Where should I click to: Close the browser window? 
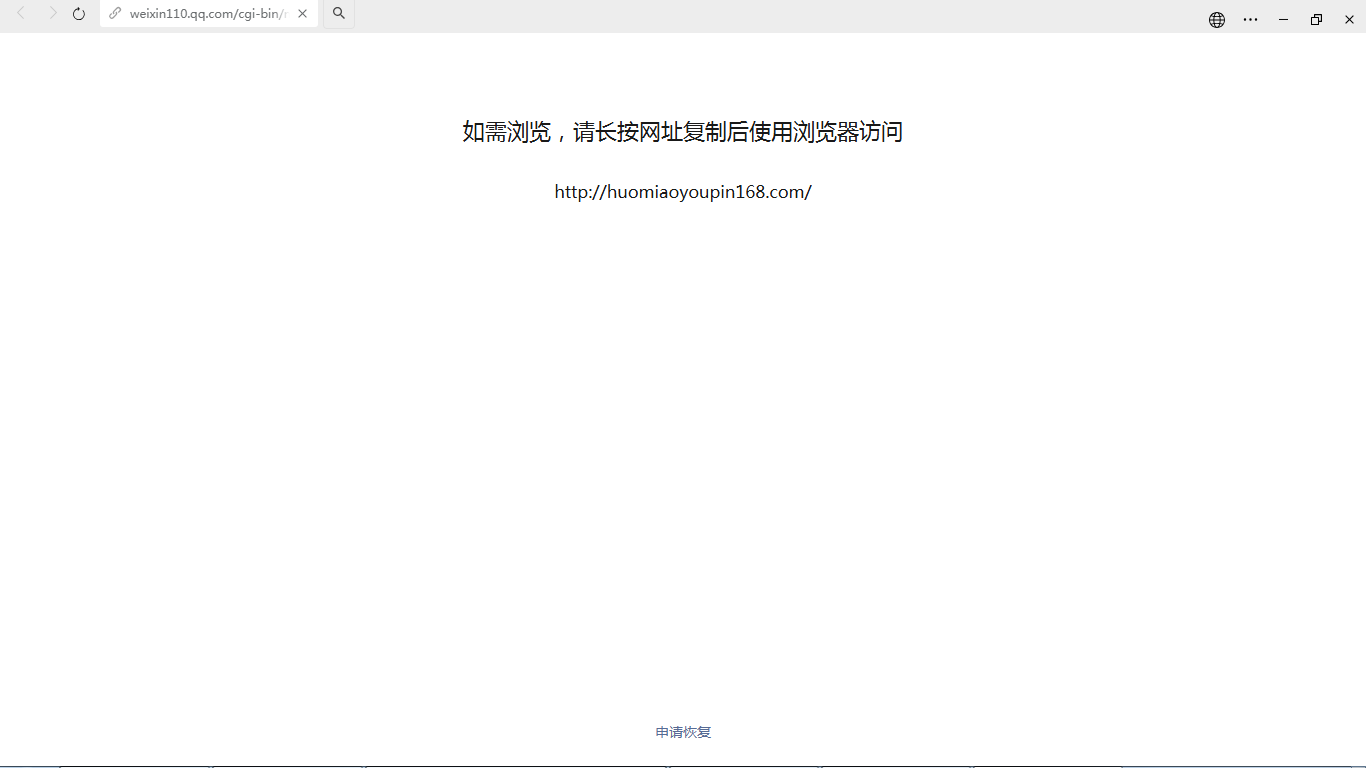point(1349,19)
